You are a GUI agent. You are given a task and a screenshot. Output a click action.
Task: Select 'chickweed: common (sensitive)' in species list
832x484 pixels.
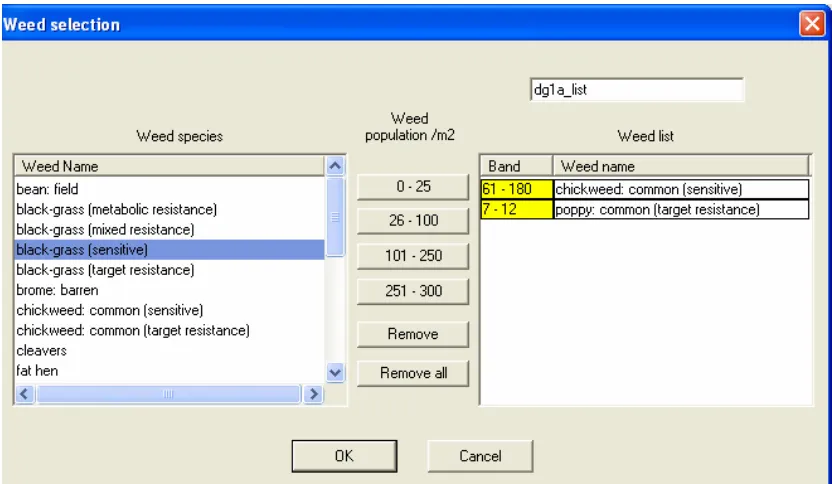(169, 310)
